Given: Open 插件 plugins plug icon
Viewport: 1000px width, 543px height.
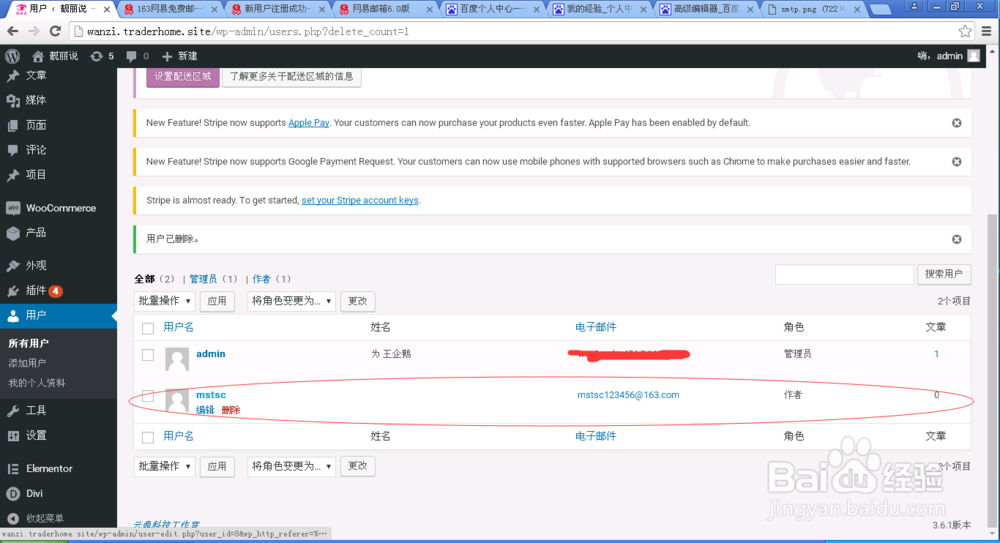Looking at the screenshot, I should point(13,291).
